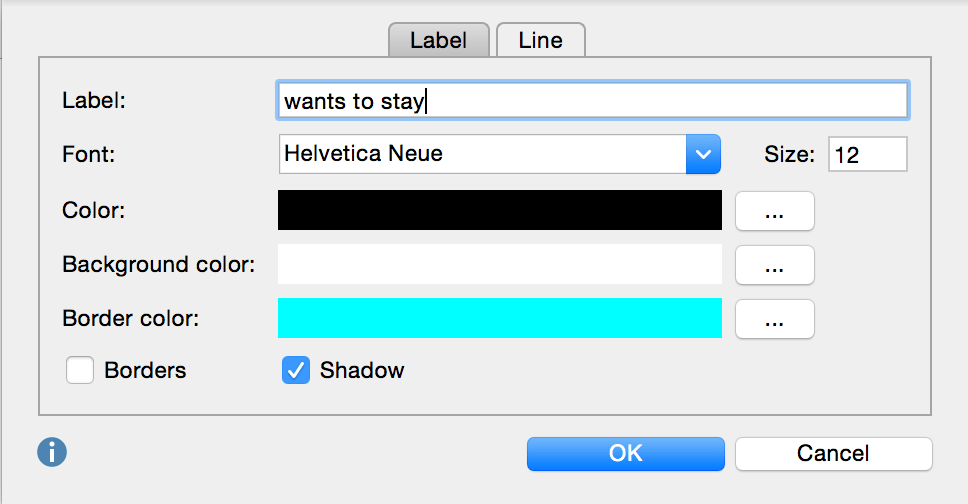The height and width of the screenshot is (504, 968).
Task: Click the blue info help icon
Action: [x=52, y=452]
